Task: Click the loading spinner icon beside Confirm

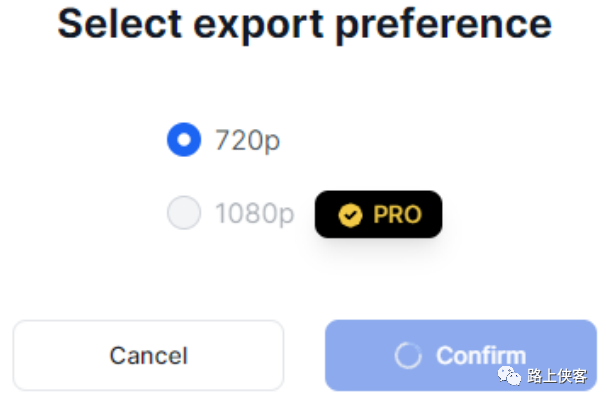Action: click(408, 355)
